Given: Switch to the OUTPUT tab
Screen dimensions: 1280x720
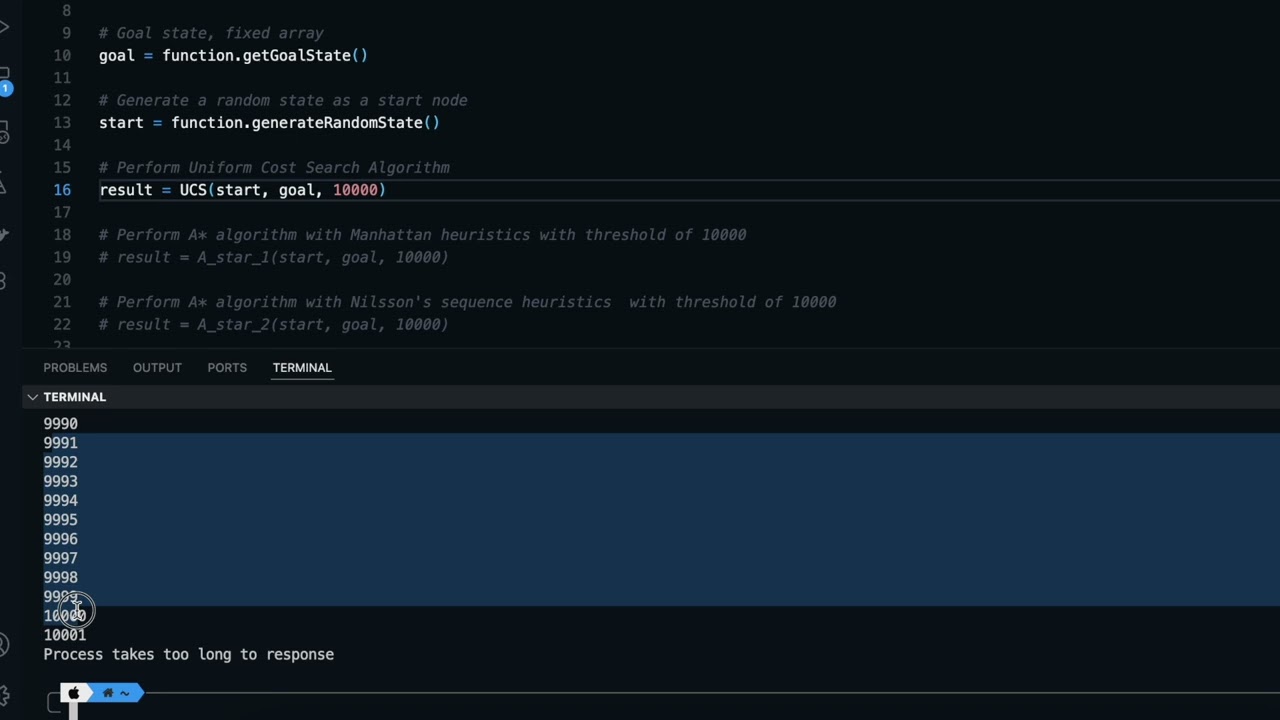Looking at the screenshot, I should pos(157,368).
